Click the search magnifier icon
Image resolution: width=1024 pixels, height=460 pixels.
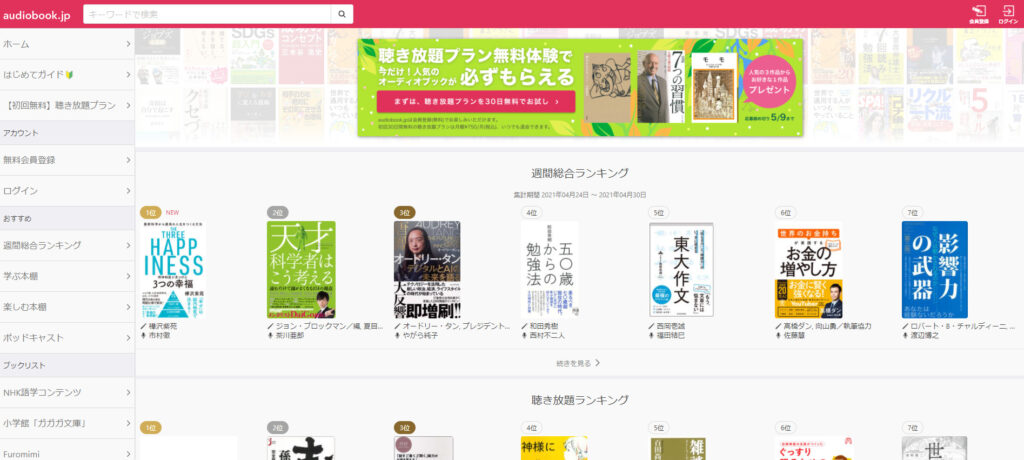click(342, 14)
